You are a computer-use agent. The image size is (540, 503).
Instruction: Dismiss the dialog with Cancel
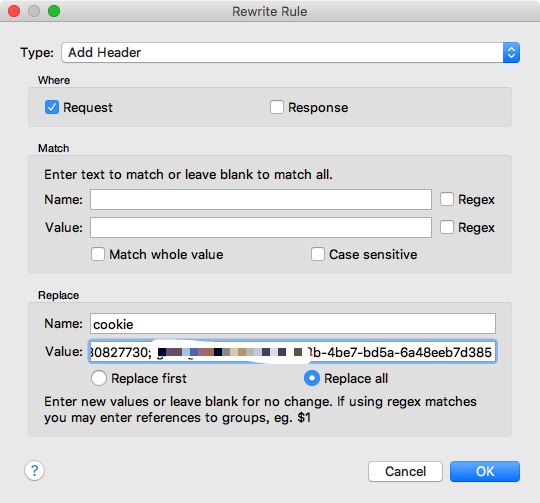pos(405,471)
